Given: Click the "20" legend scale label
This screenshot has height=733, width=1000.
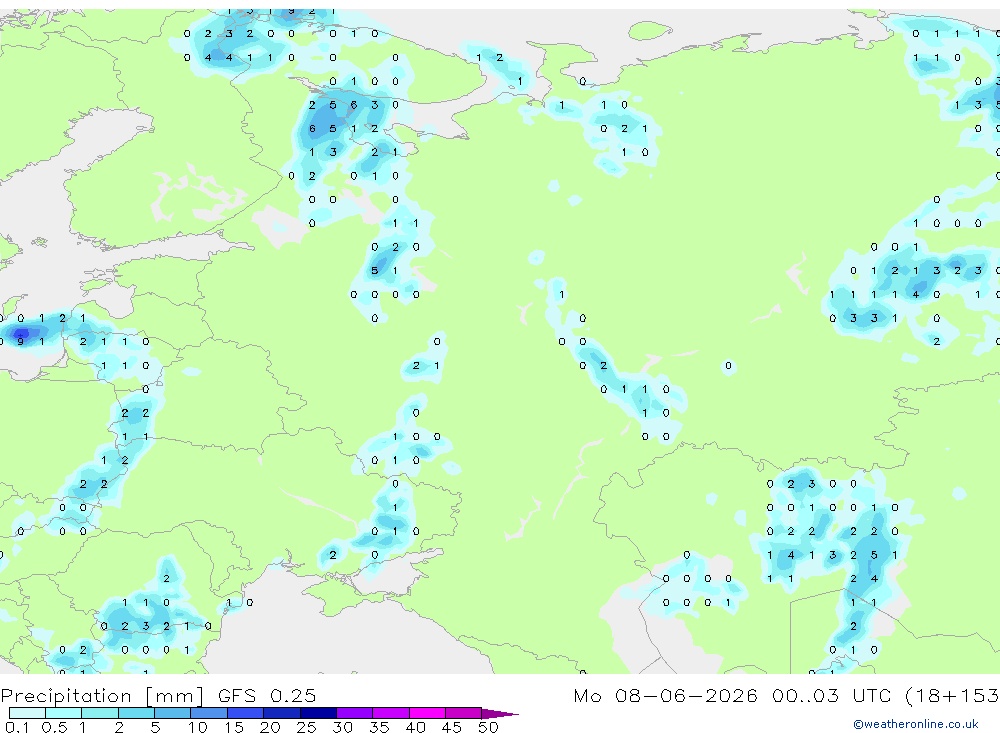Looking at the screenshot, I should (x=270, y=727).
